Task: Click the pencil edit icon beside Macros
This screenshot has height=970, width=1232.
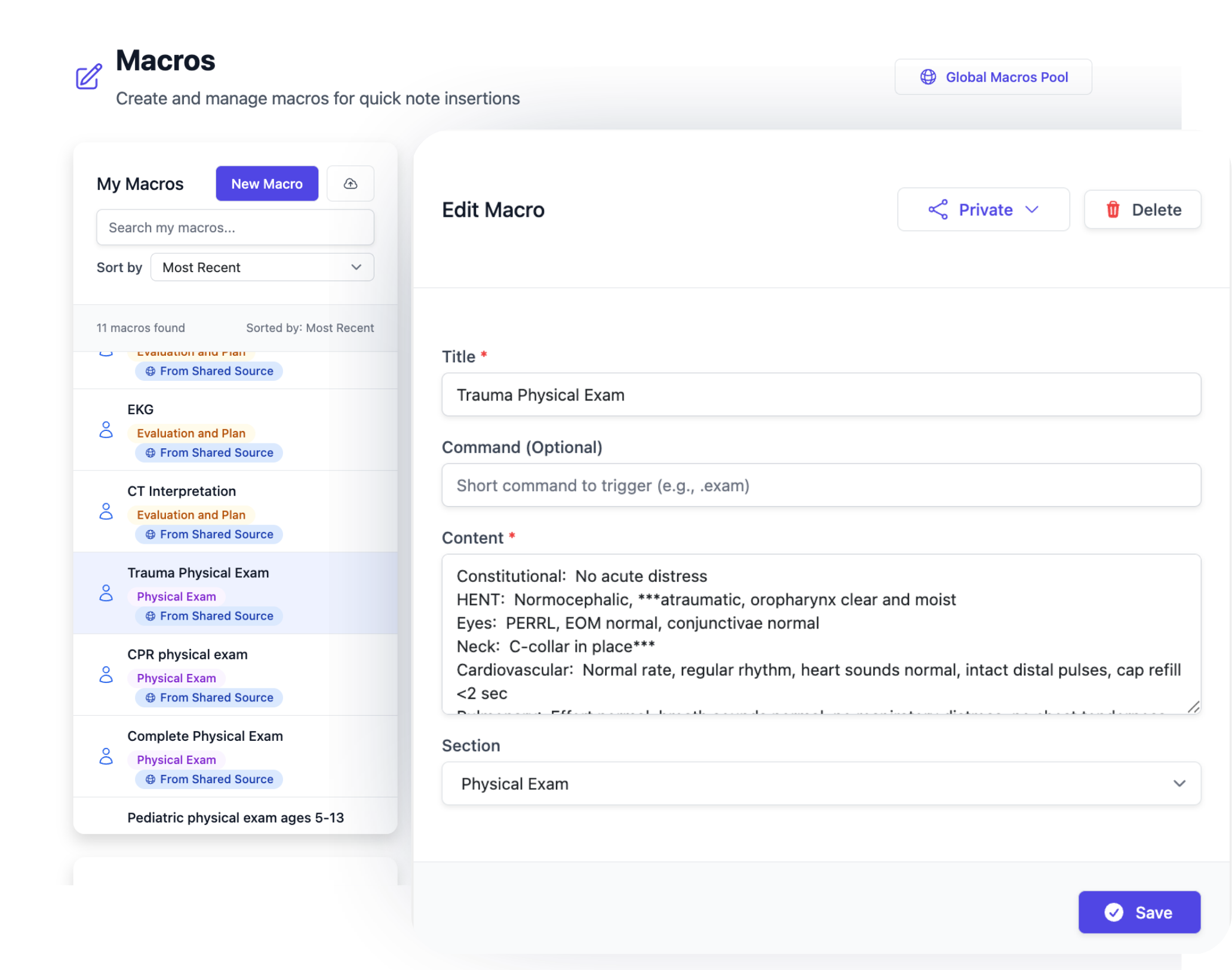Action: pyautogui.click(x=89, y=76)
